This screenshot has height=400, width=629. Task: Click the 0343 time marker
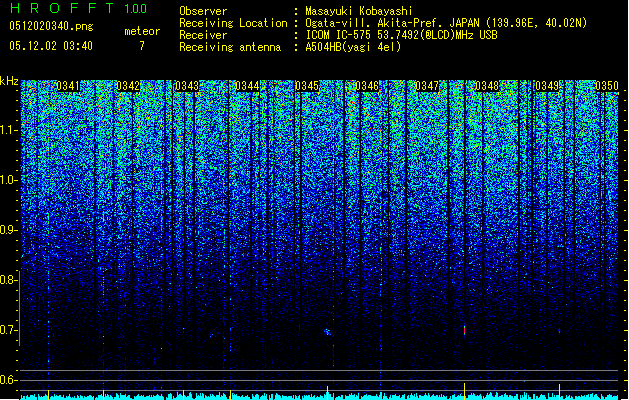[187, 86]
